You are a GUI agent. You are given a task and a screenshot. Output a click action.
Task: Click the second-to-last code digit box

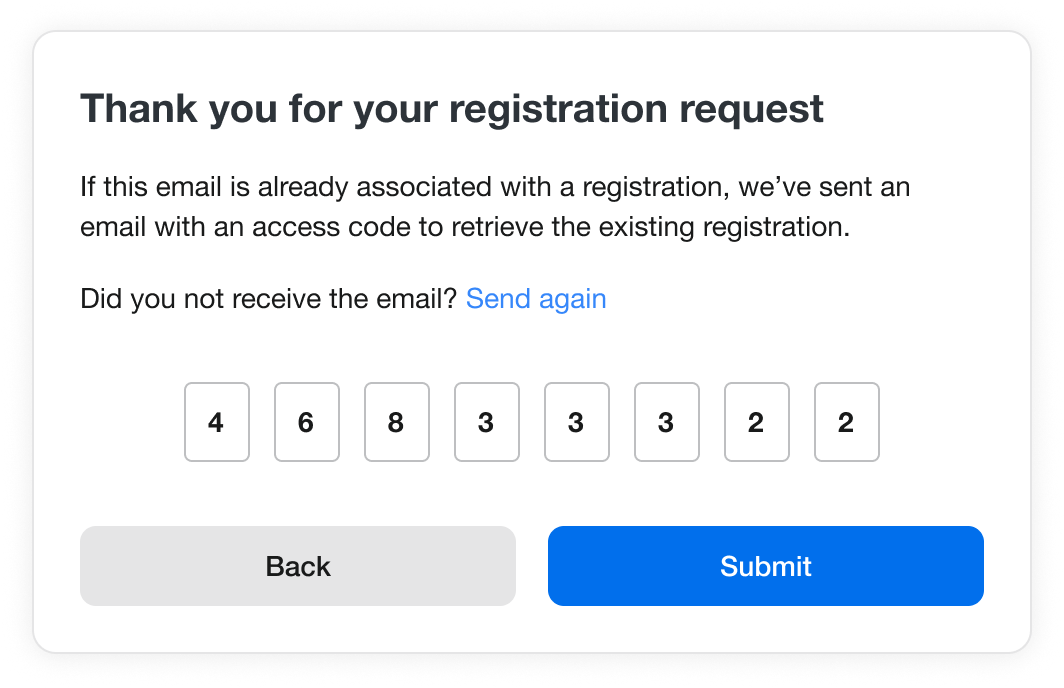pos(757,422)
